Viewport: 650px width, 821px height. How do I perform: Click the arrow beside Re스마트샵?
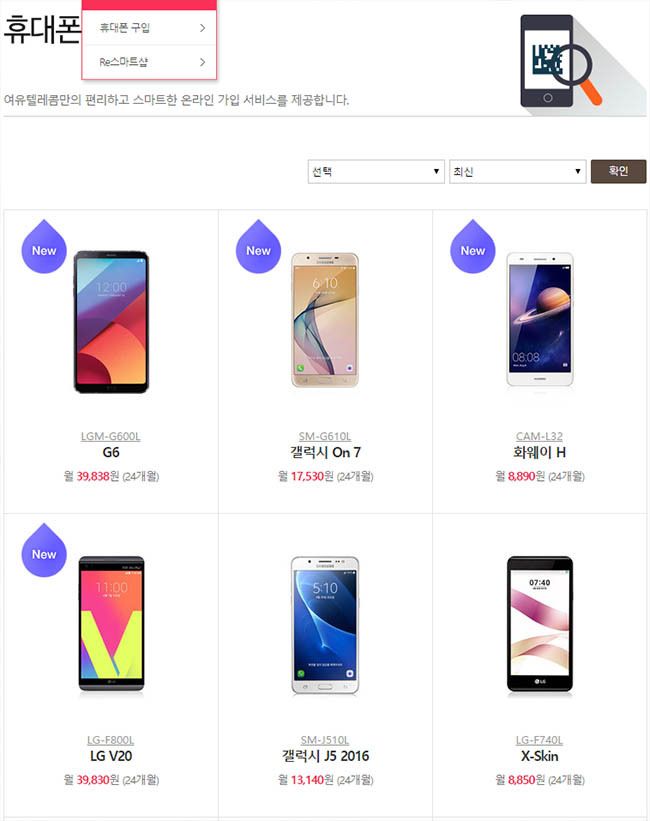point(203,62)
